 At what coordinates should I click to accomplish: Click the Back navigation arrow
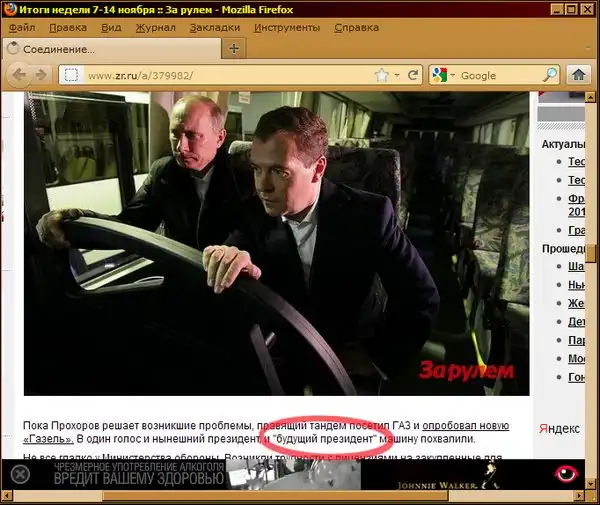tap(20, 75)
